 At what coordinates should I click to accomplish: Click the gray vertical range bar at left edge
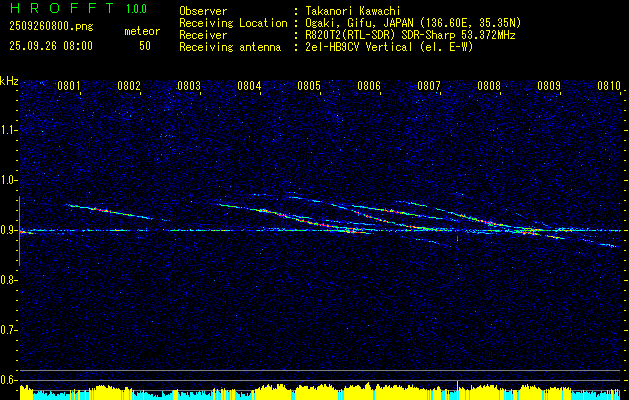[19, 231]
